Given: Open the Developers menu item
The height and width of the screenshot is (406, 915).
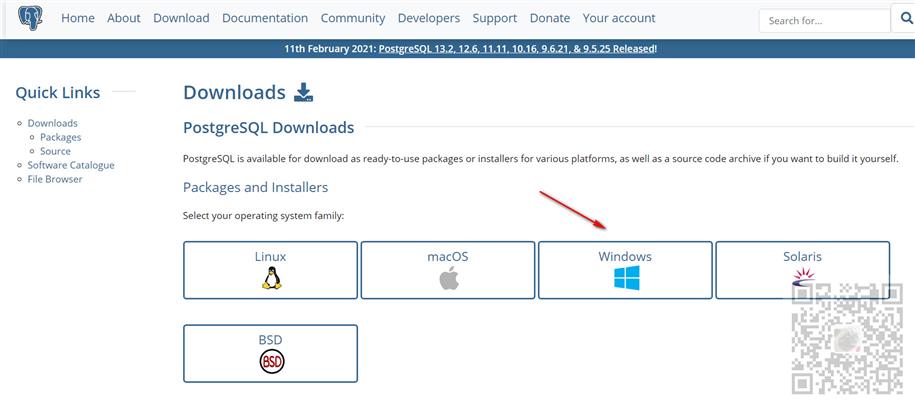Looking at the screenshot, I should coord(429,18).
